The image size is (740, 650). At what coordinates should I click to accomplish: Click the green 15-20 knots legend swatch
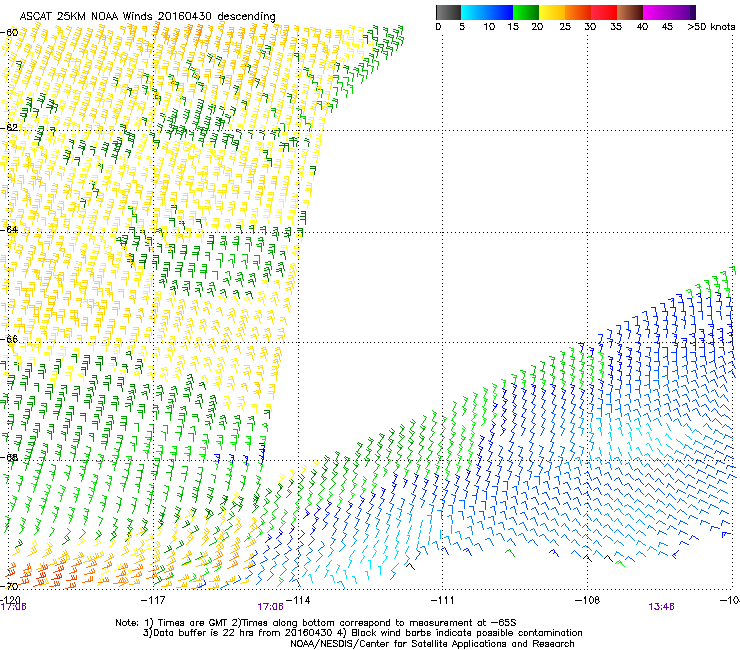[526, 12]
